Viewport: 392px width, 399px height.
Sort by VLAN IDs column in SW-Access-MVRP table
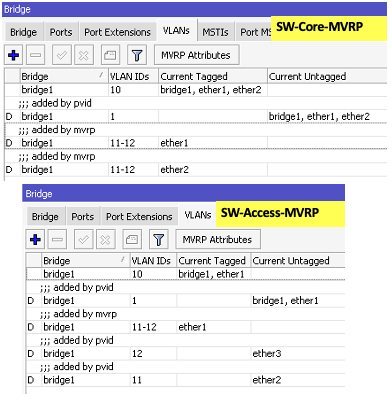[153, 261]
